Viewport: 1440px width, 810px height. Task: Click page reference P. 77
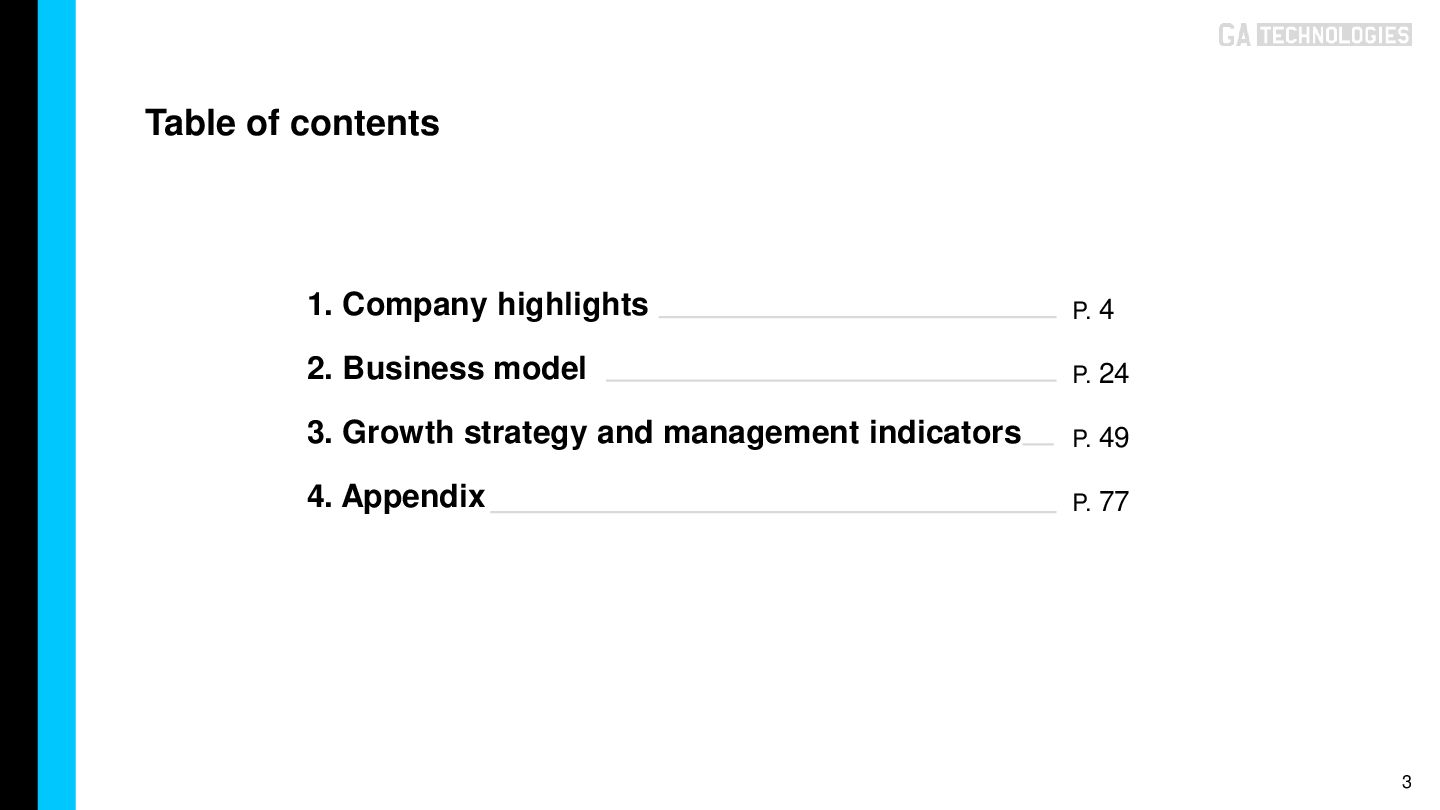[x=1100, y=502]
